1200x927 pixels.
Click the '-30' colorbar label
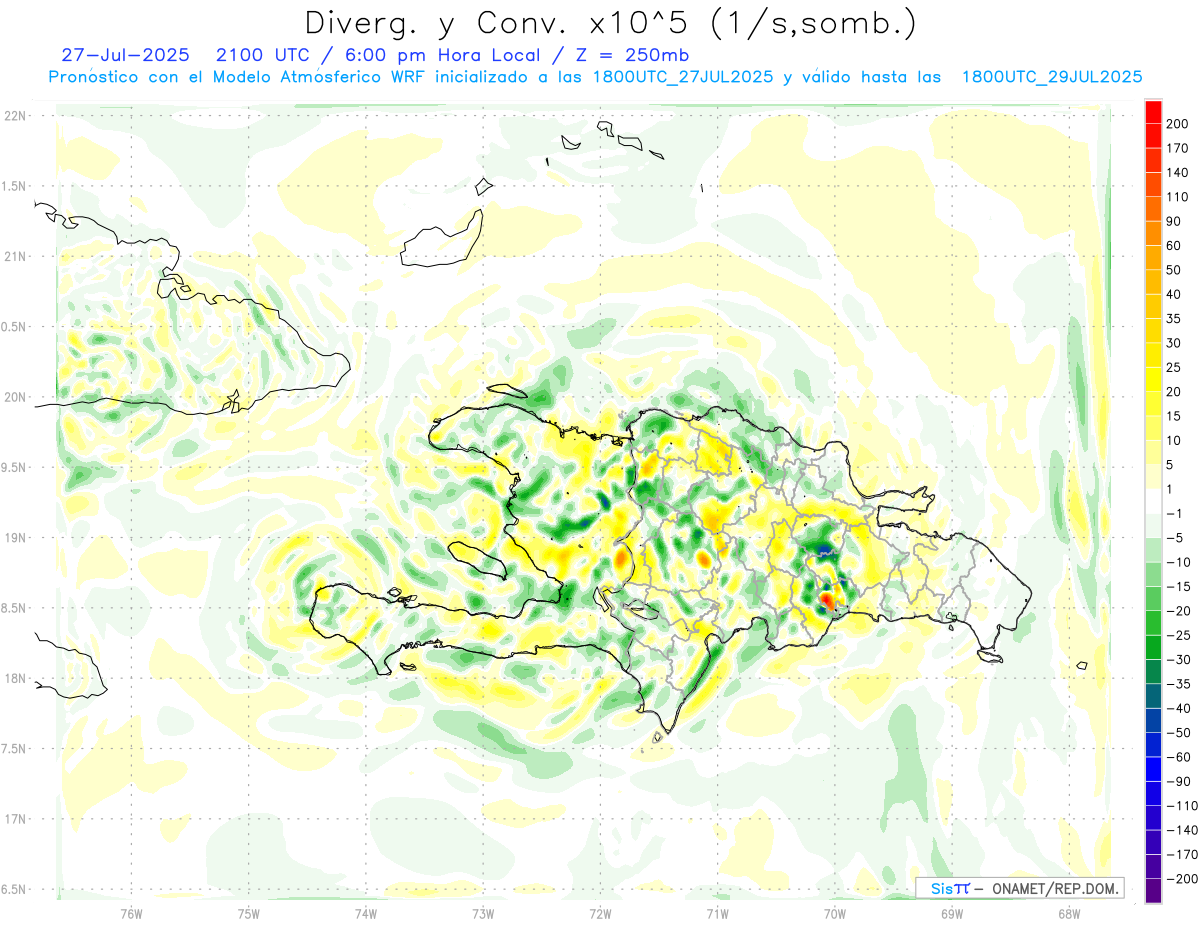pyautogui.click(x=1177, y=660)
